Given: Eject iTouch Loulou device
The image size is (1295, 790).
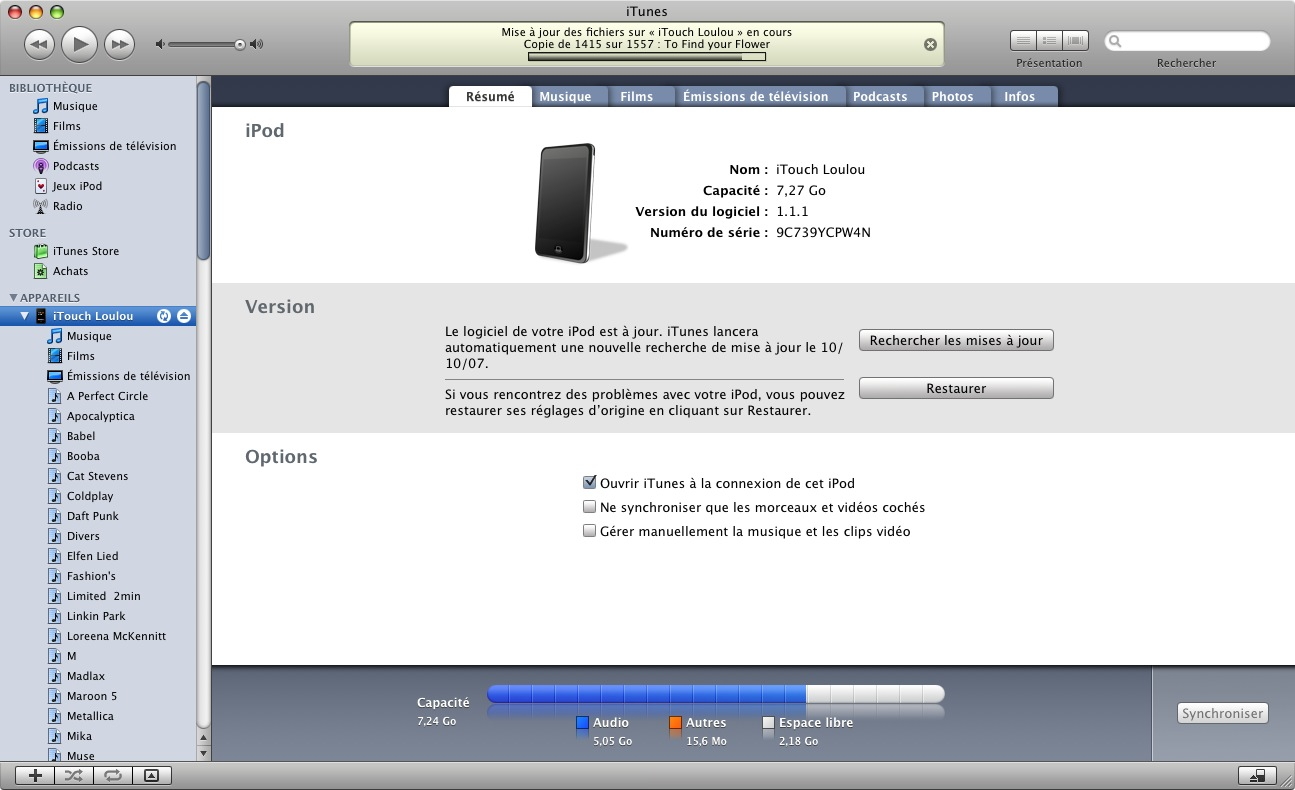Looking at the screenshot, I should click(183, 316).
